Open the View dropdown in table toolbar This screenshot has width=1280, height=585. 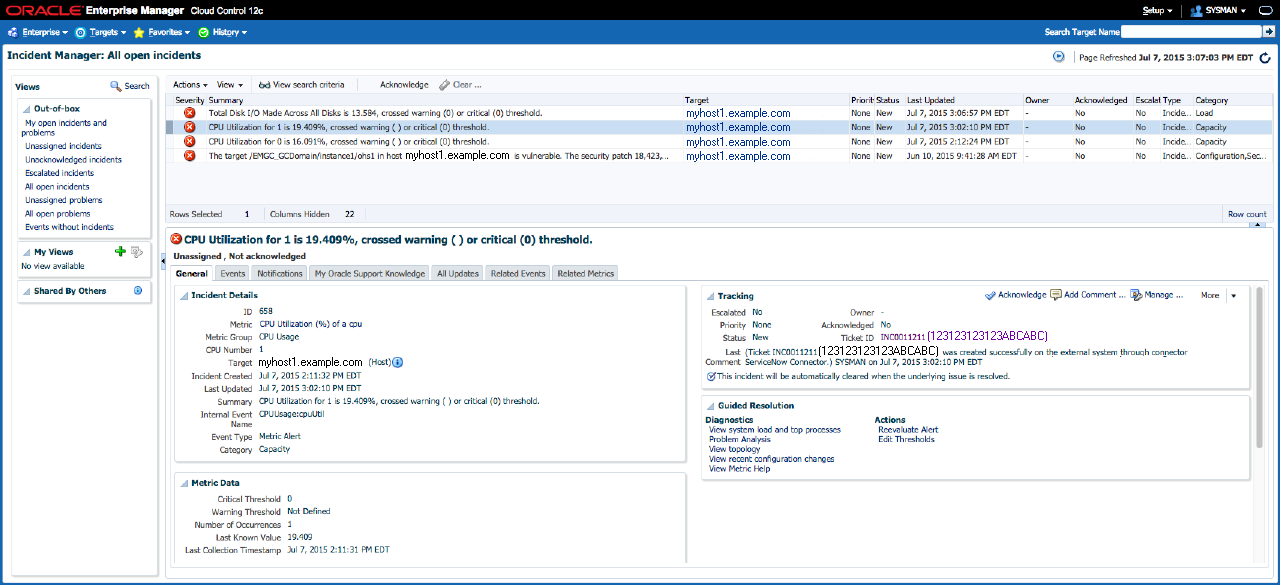pyautogui.click(x=230, y=85)
